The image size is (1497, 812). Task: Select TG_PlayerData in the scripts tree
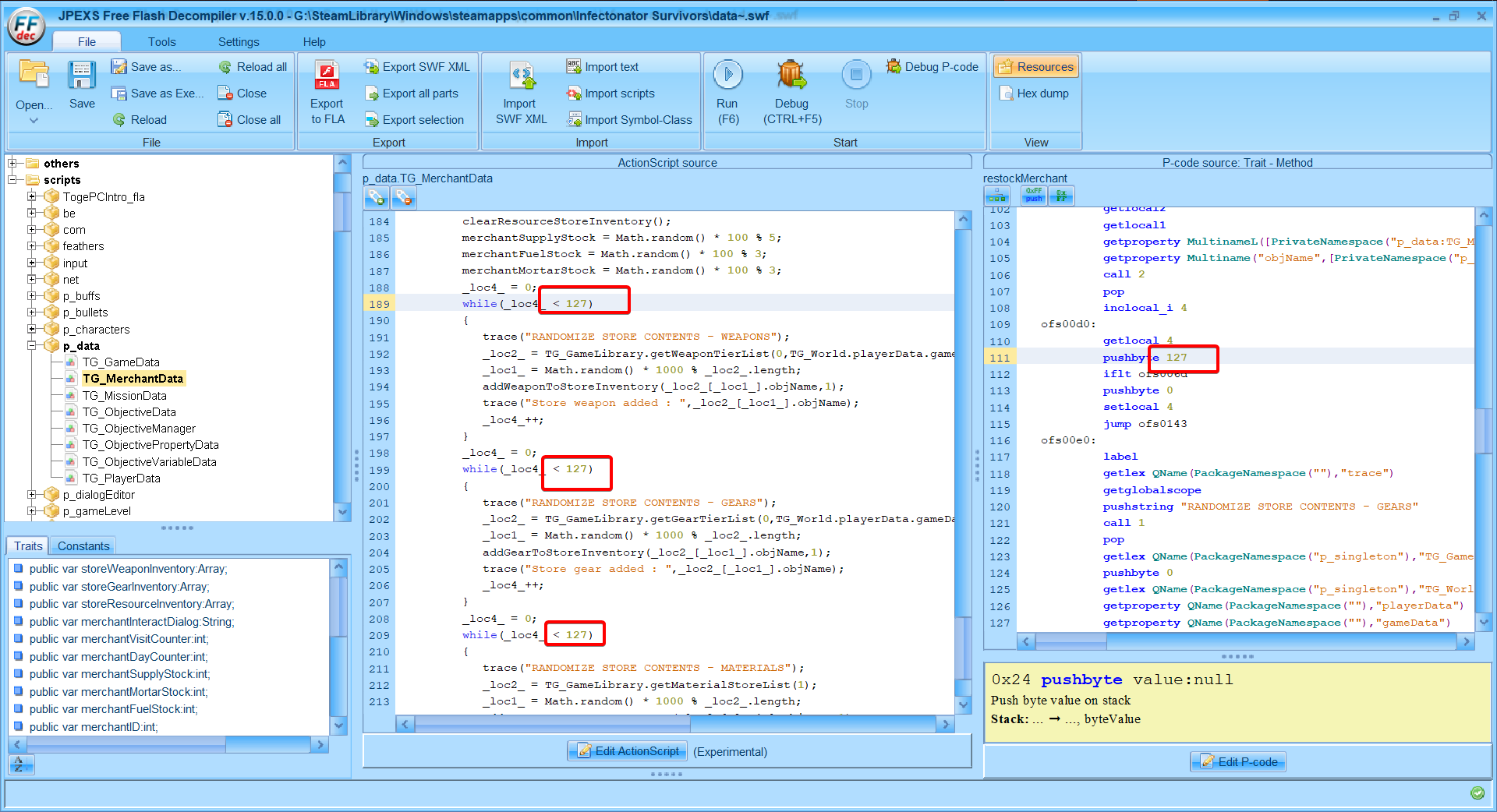coord(122,478)
